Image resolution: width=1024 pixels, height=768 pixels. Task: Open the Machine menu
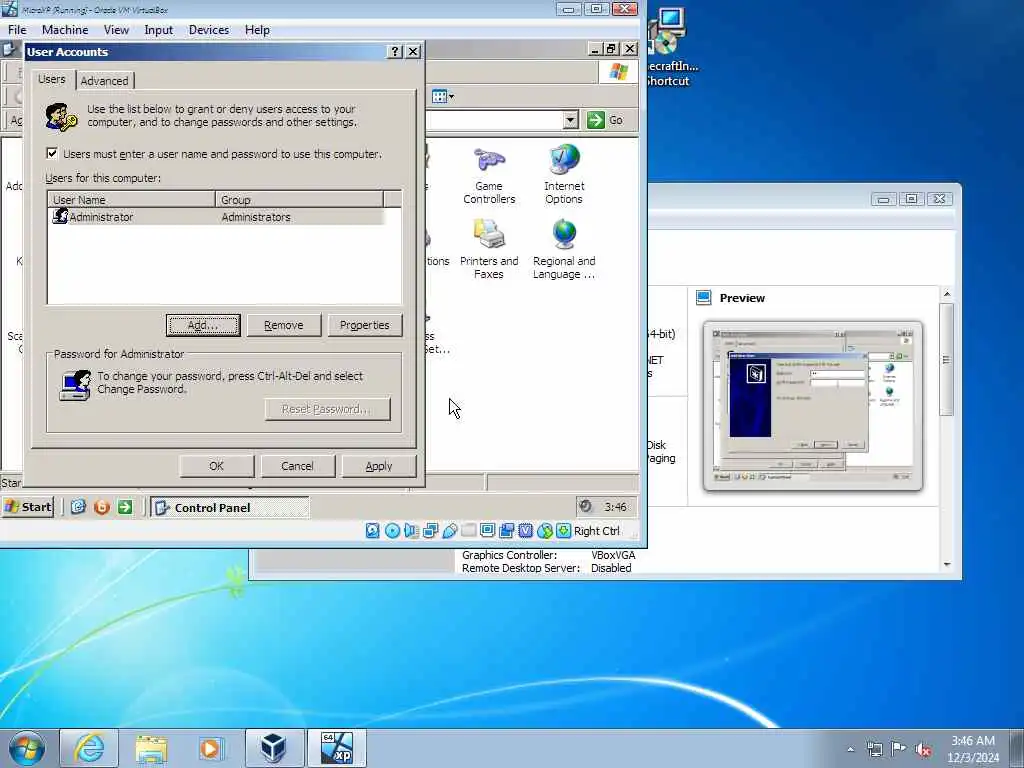65,29
